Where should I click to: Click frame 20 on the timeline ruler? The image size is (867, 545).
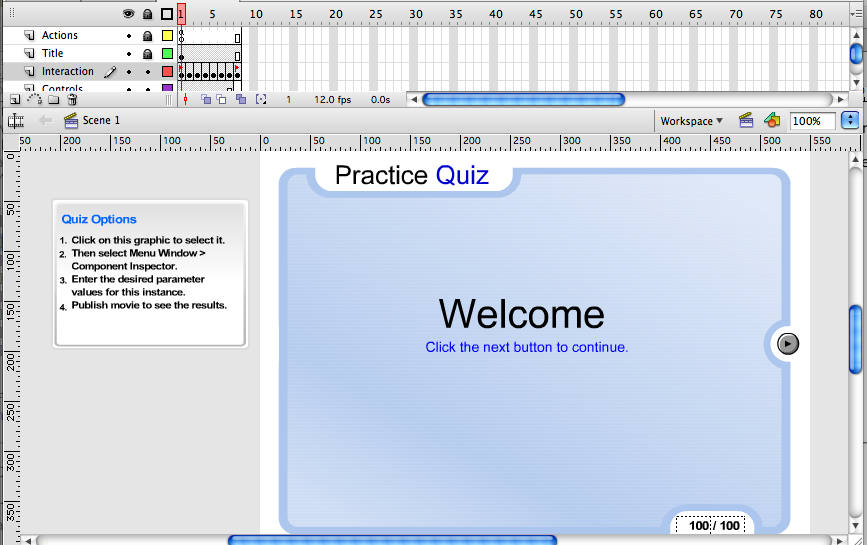click(335, 14)
